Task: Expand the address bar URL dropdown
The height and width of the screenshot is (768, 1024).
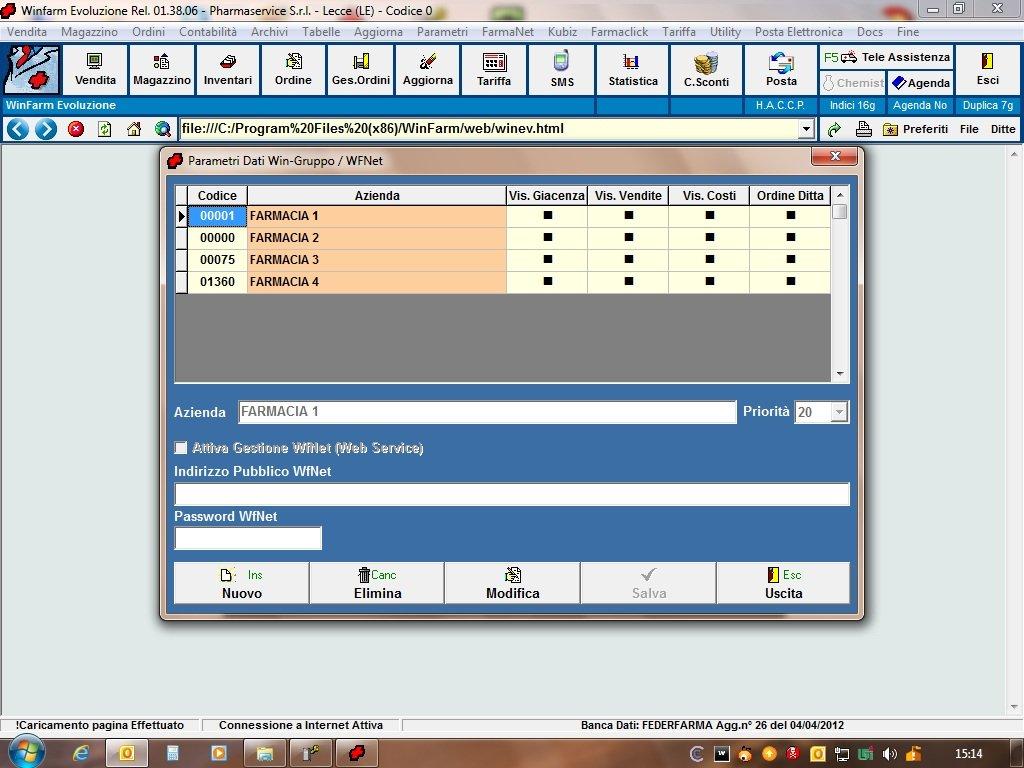Action: [806, 129]
